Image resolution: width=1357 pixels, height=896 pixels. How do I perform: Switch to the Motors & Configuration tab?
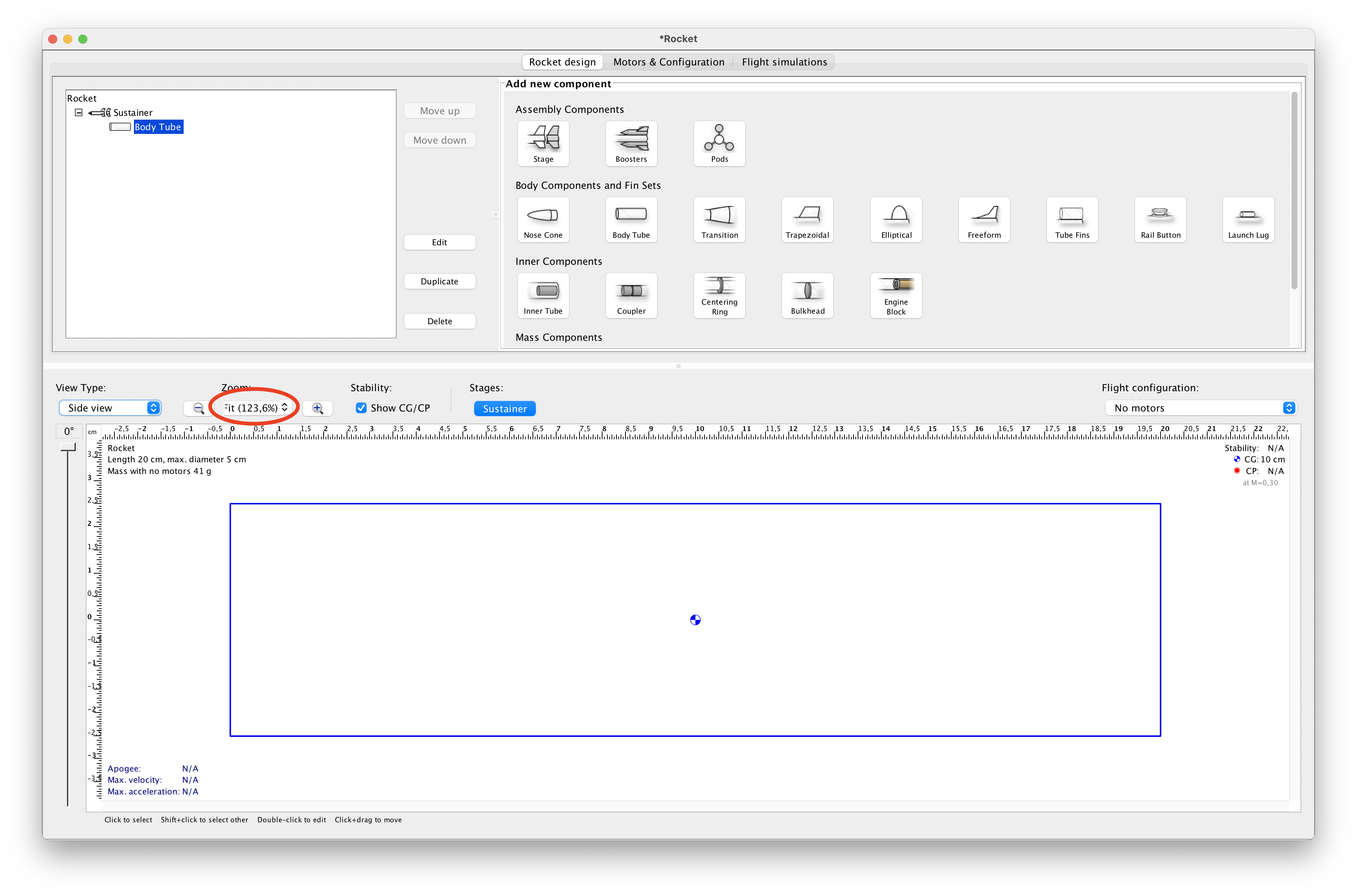click(669, 62)
